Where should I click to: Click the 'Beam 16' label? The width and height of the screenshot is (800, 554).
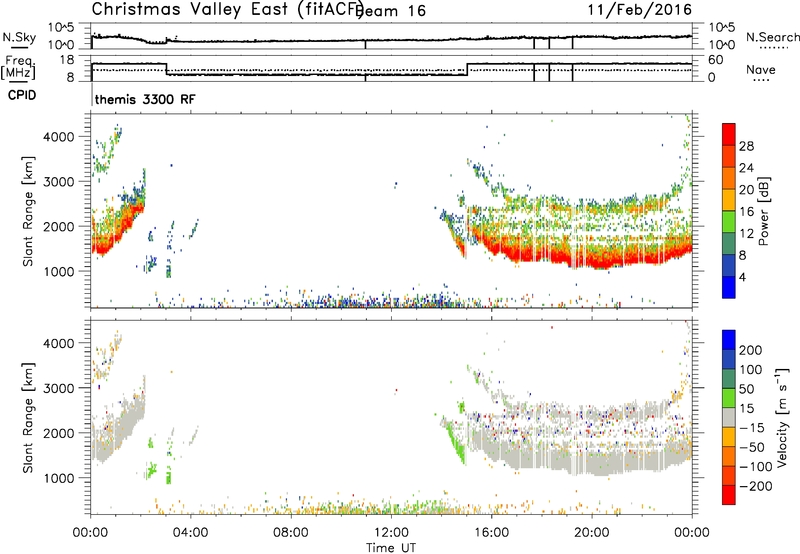(392, 11)
